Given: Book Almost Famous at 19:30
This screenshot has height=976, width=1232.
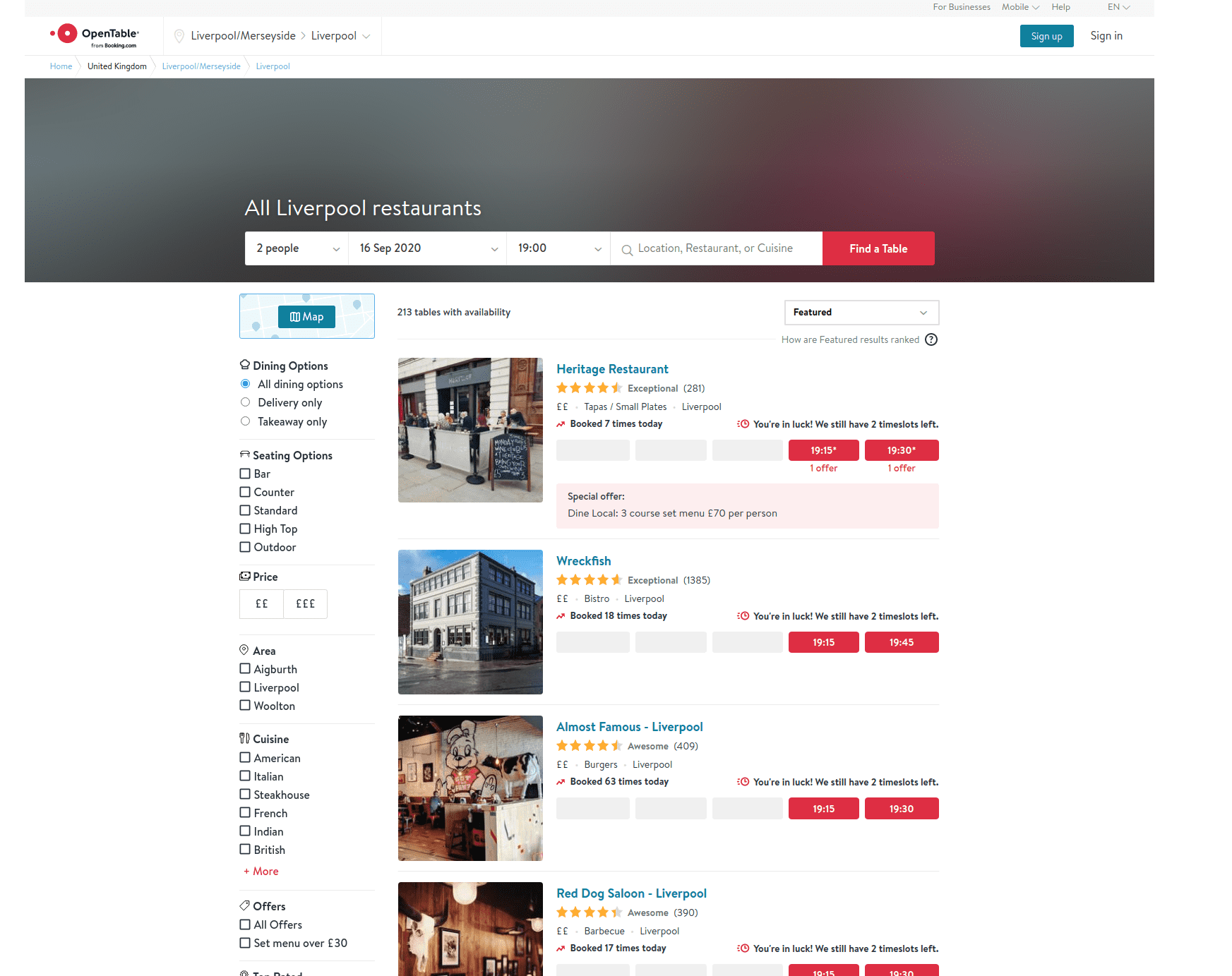Looking at the screenshot, I should tap(902, 809).
